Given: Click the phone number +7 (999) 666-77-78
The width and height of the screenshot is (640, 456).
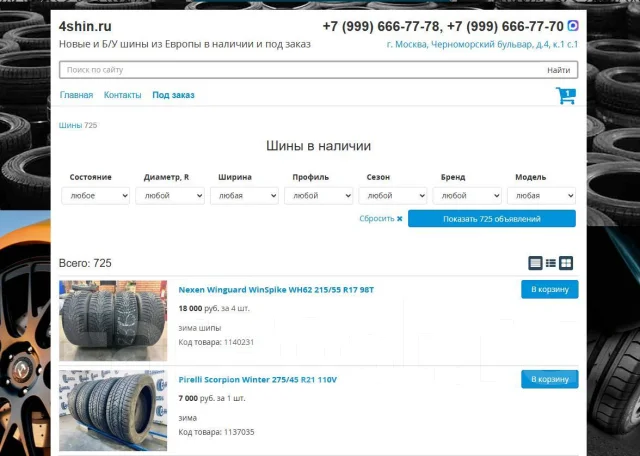Looking at the screenshot, I should pyautogui.click(x=380, y=27).
